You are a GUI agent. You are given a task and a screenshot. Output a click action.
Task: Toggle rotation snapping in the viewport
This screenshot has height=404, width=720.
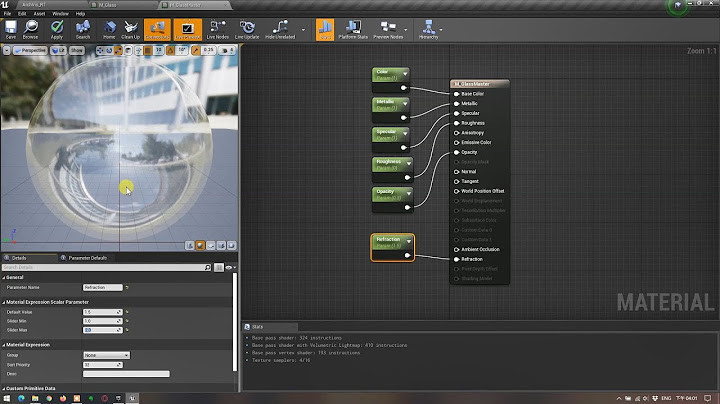(171, 50)
